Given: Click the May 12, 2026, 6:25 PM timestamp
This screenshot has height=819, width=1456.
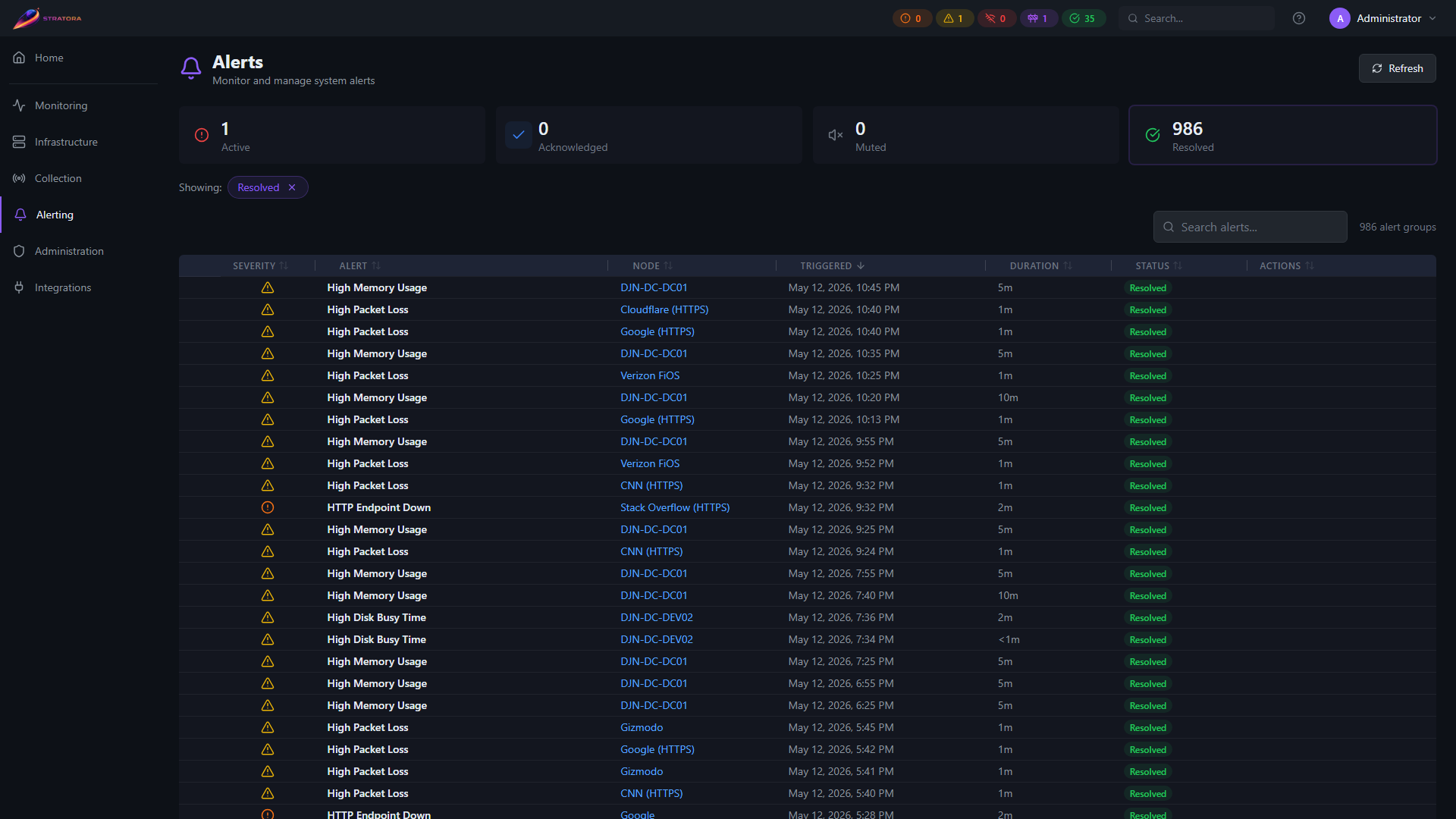Looking at the screenshot, I should point(841,705).
